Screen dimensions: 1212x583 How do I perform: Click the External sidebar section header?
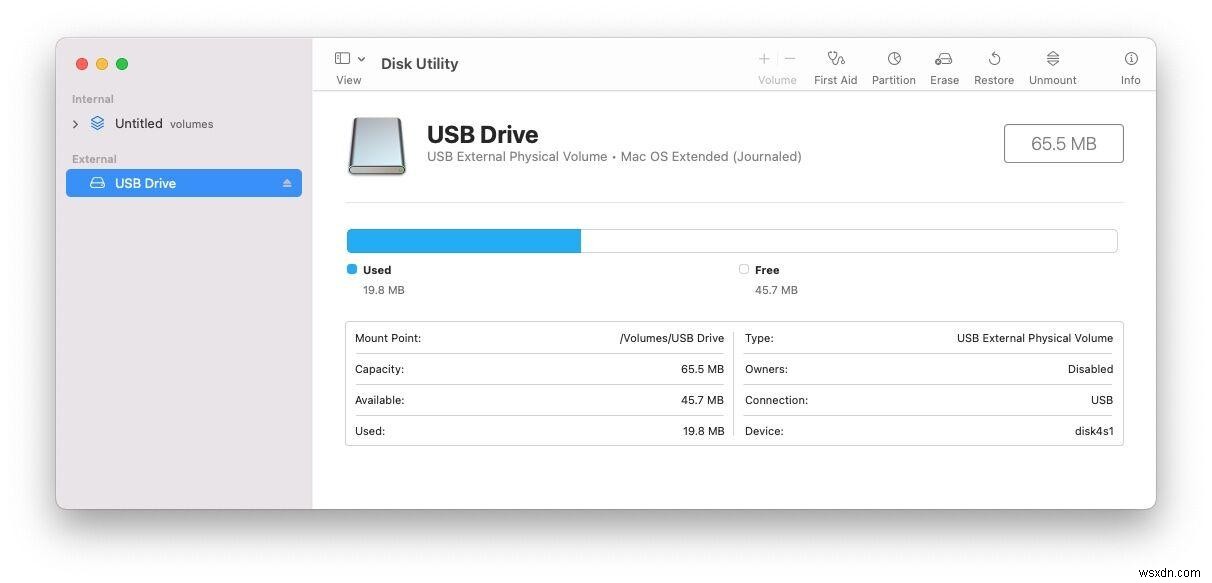(94, 159)
